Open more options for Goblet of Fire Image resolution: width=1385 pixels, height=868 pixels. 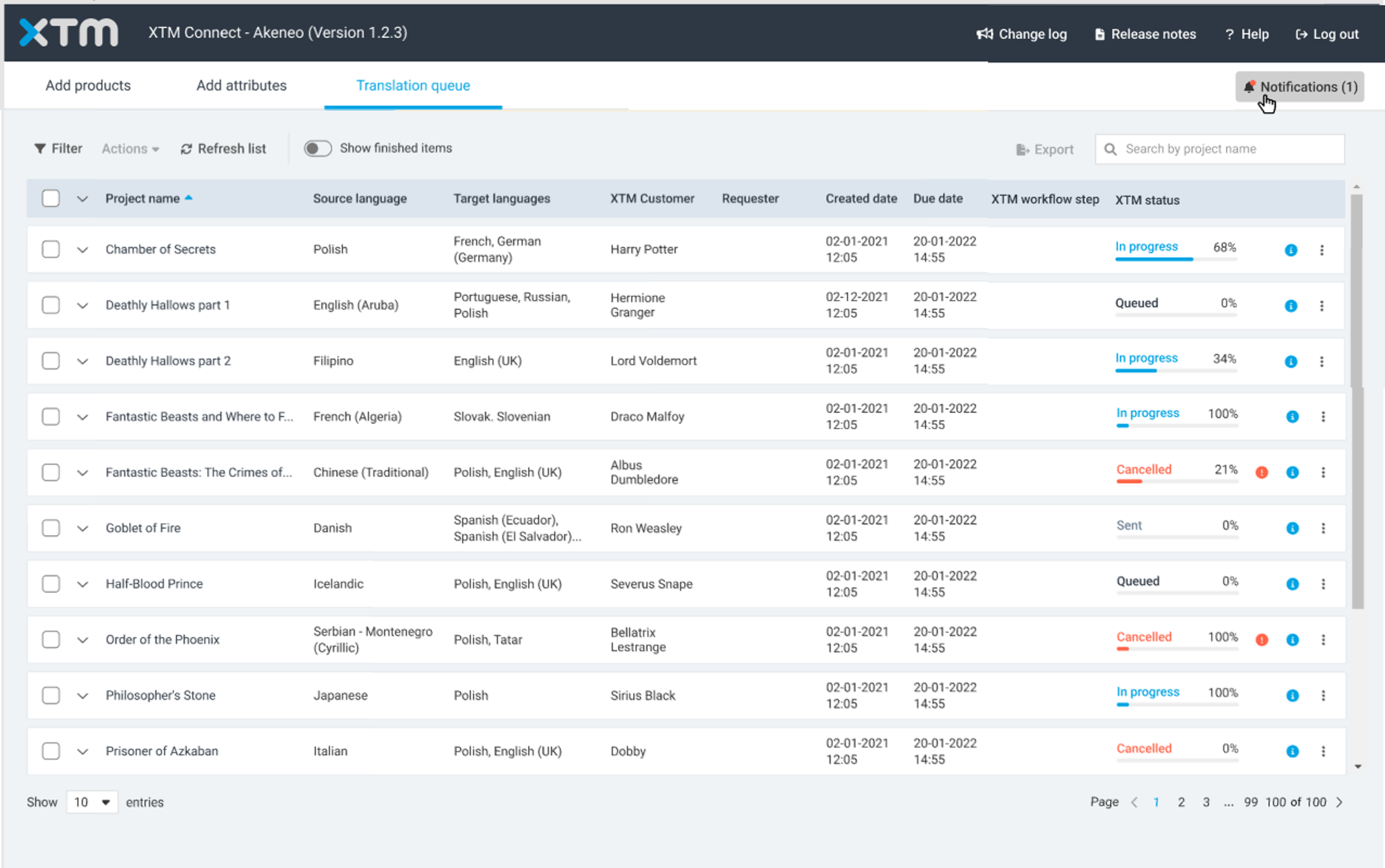pyautogui.click(x=1324, y=527)
